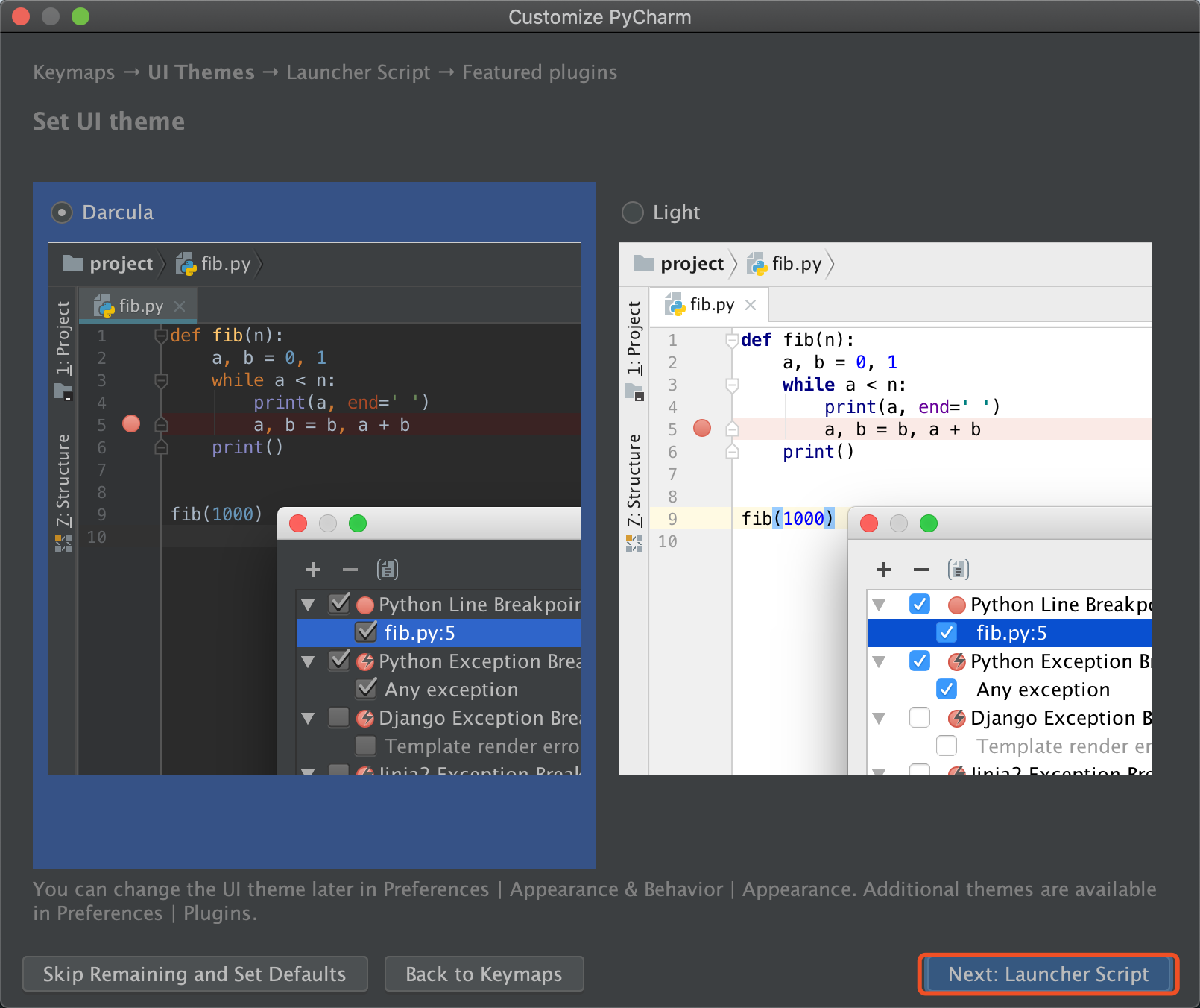The image size is (1200, 1008).
Task: Select the Light theme radio button
Action: point(633,212)
